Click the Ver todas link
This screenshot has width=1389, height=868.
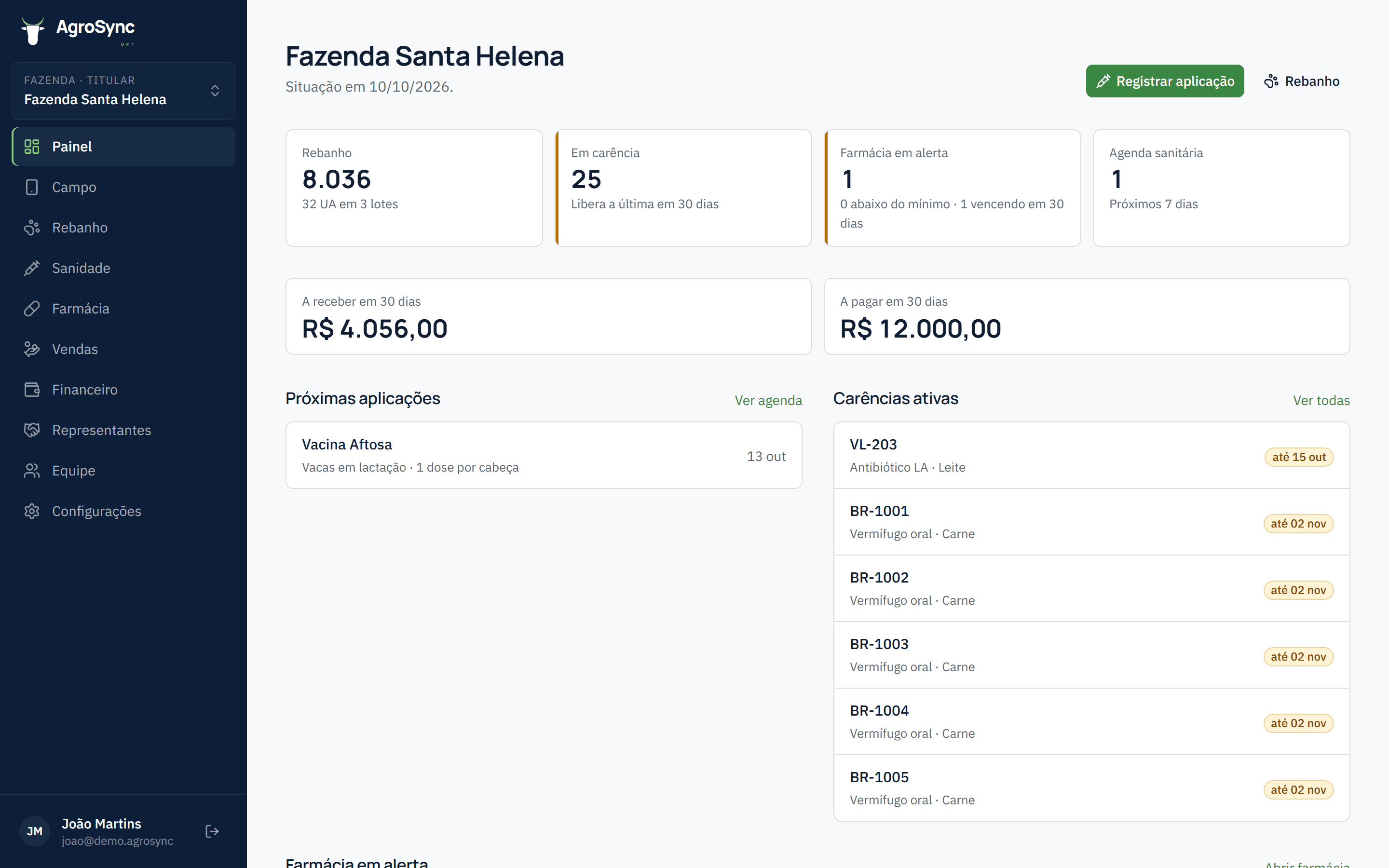pyautogui.click(x=1321, y=400)
